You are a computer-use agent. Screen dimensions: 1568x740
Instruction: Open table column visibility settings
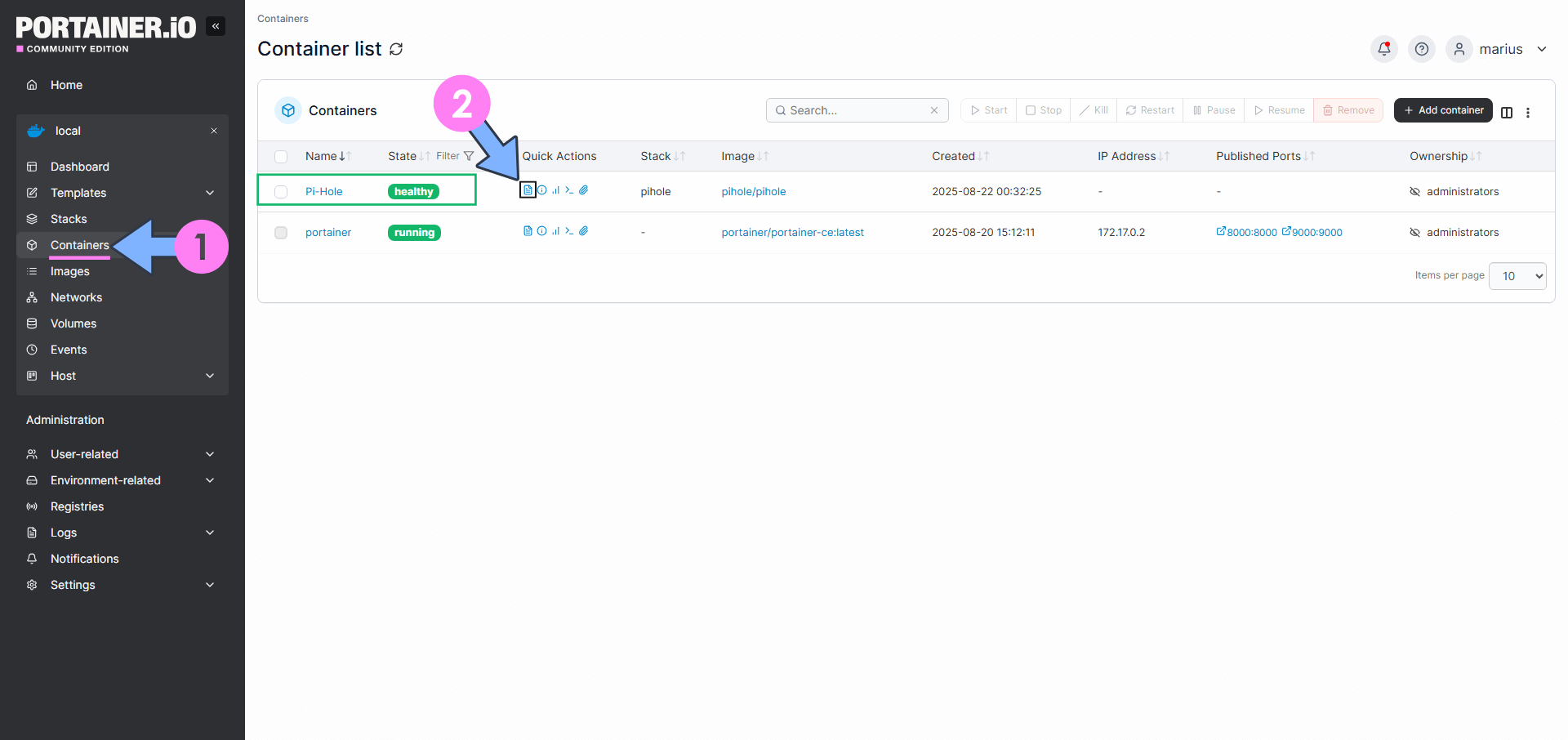coord(1507,113)
